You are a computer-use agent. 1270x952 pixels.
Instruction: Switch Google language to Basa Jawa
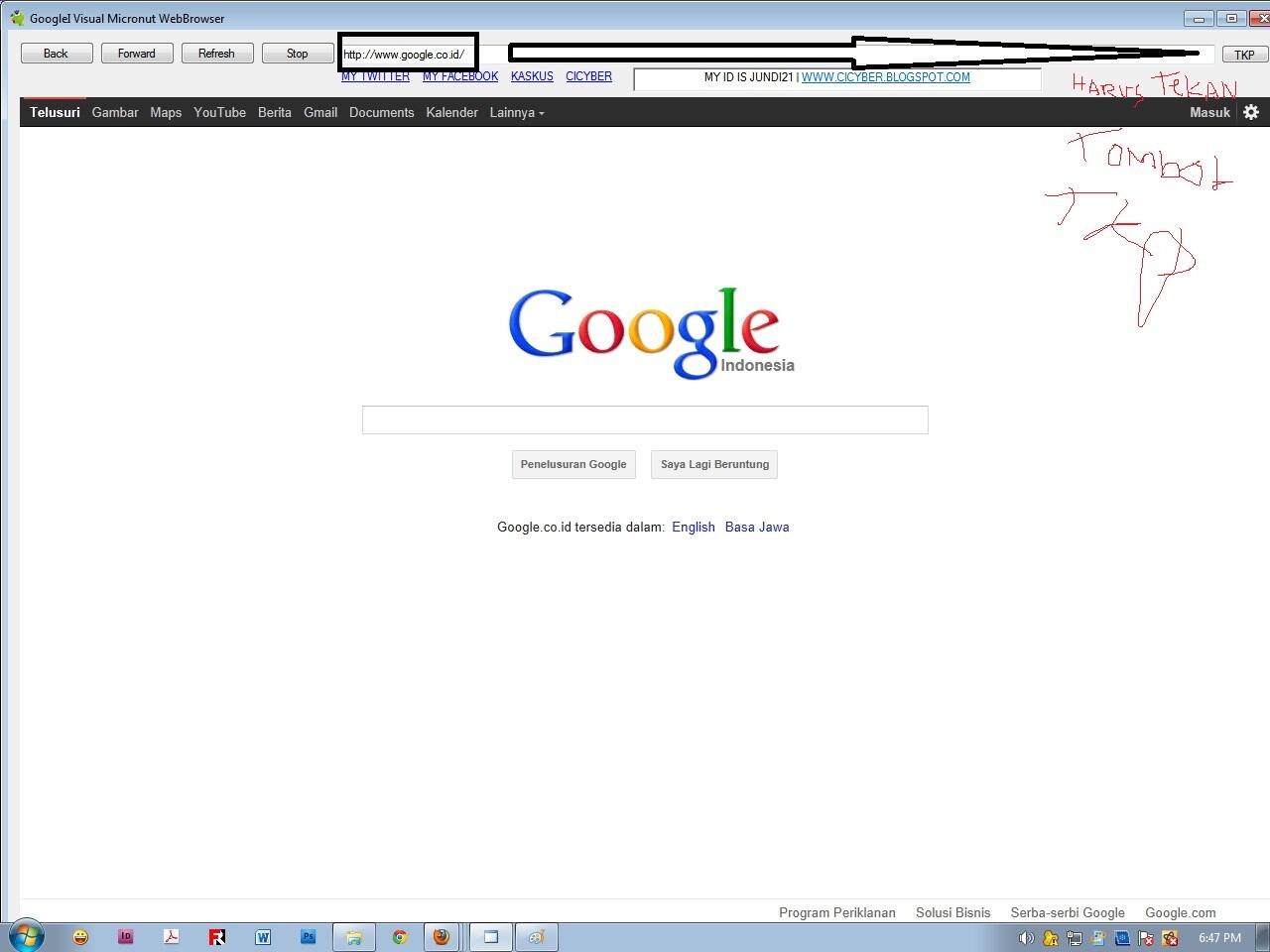757,528
